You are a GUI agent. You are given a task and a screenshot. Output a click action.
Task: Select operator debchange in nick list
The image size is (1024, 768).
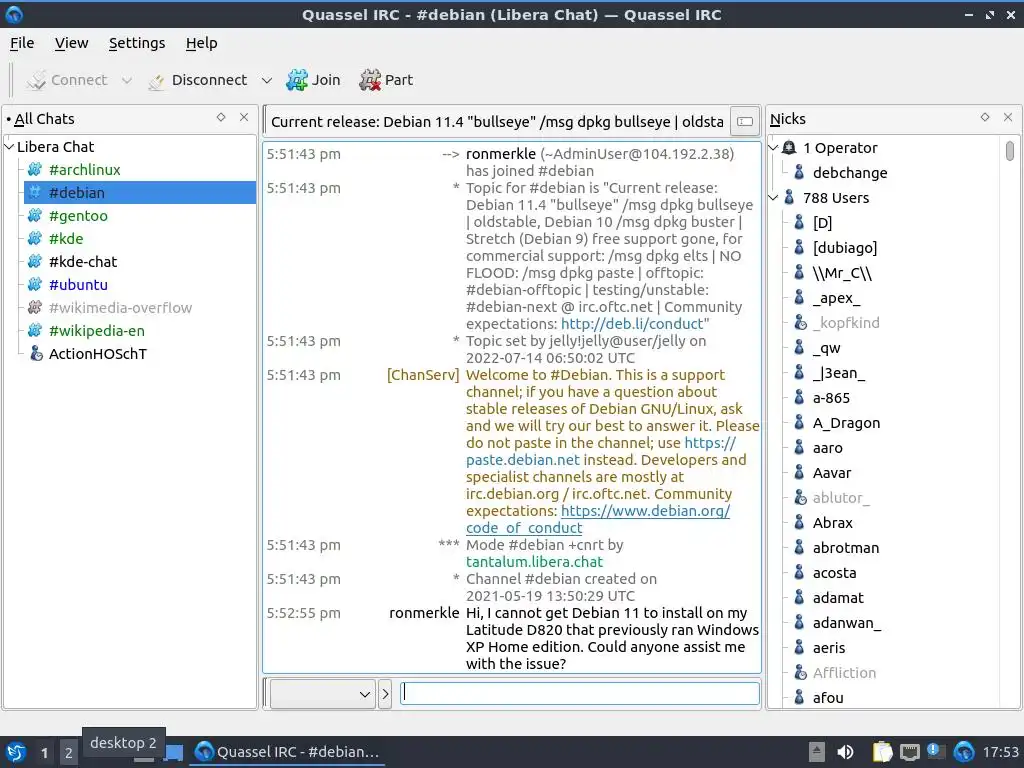click(x=850, y=173)
